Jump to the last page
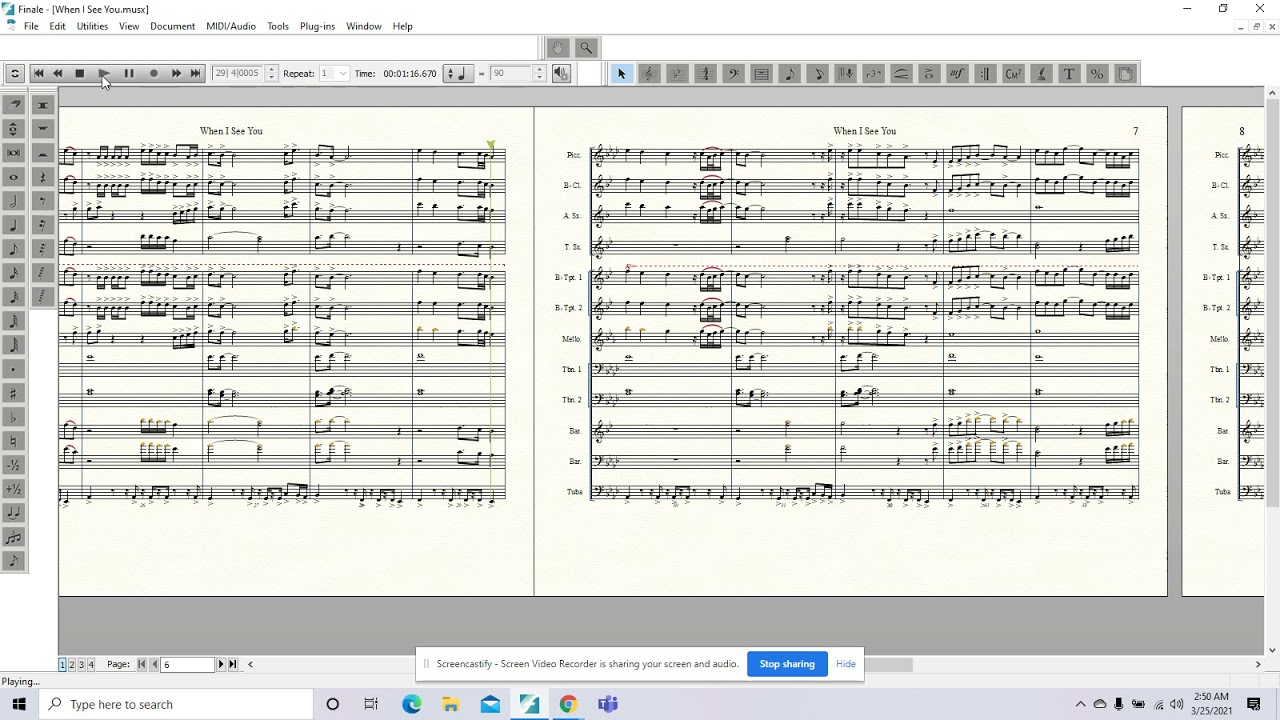 (x=233, y=664)
